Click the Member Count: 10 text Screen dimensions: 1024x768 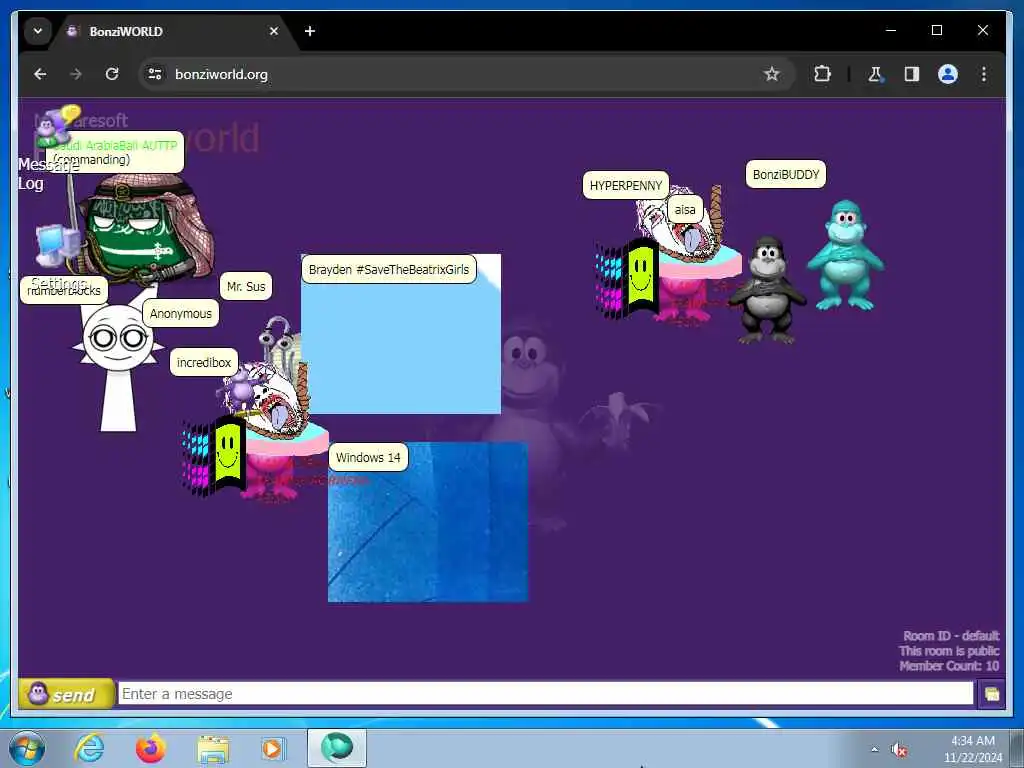949,665
